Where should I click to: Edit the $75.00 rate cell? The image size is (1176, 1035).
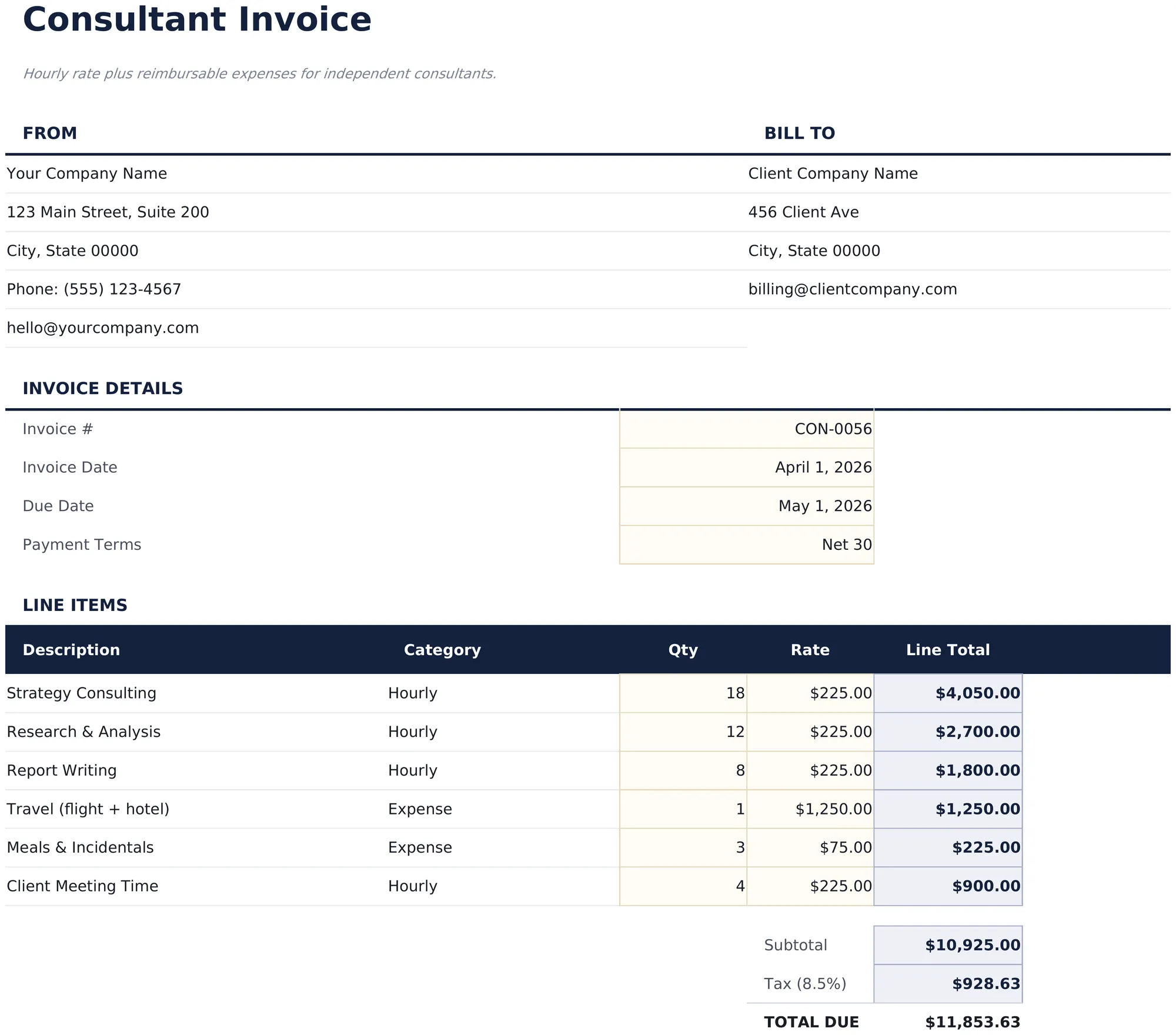pyautogui.click(x=810, y=848)
